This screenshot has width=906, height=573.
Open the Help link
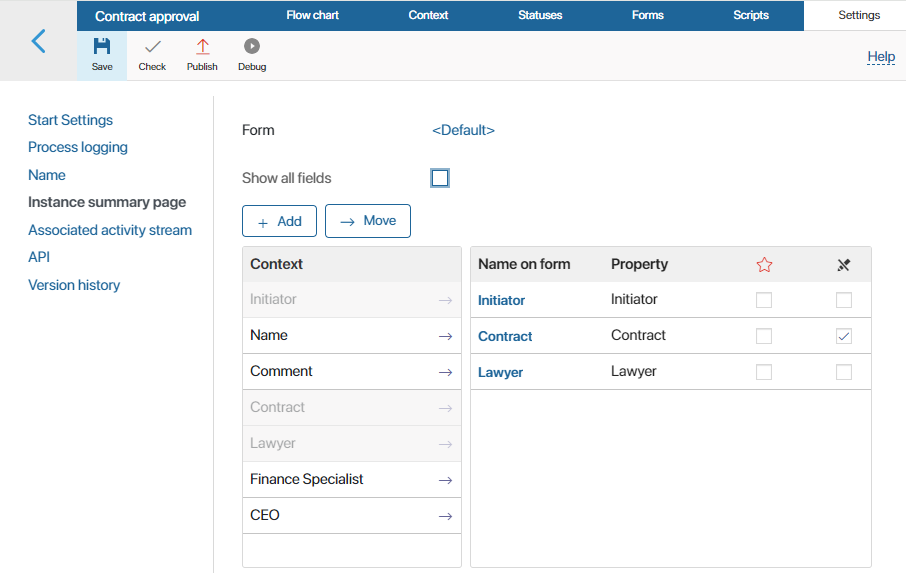click(x=881, y=57)
